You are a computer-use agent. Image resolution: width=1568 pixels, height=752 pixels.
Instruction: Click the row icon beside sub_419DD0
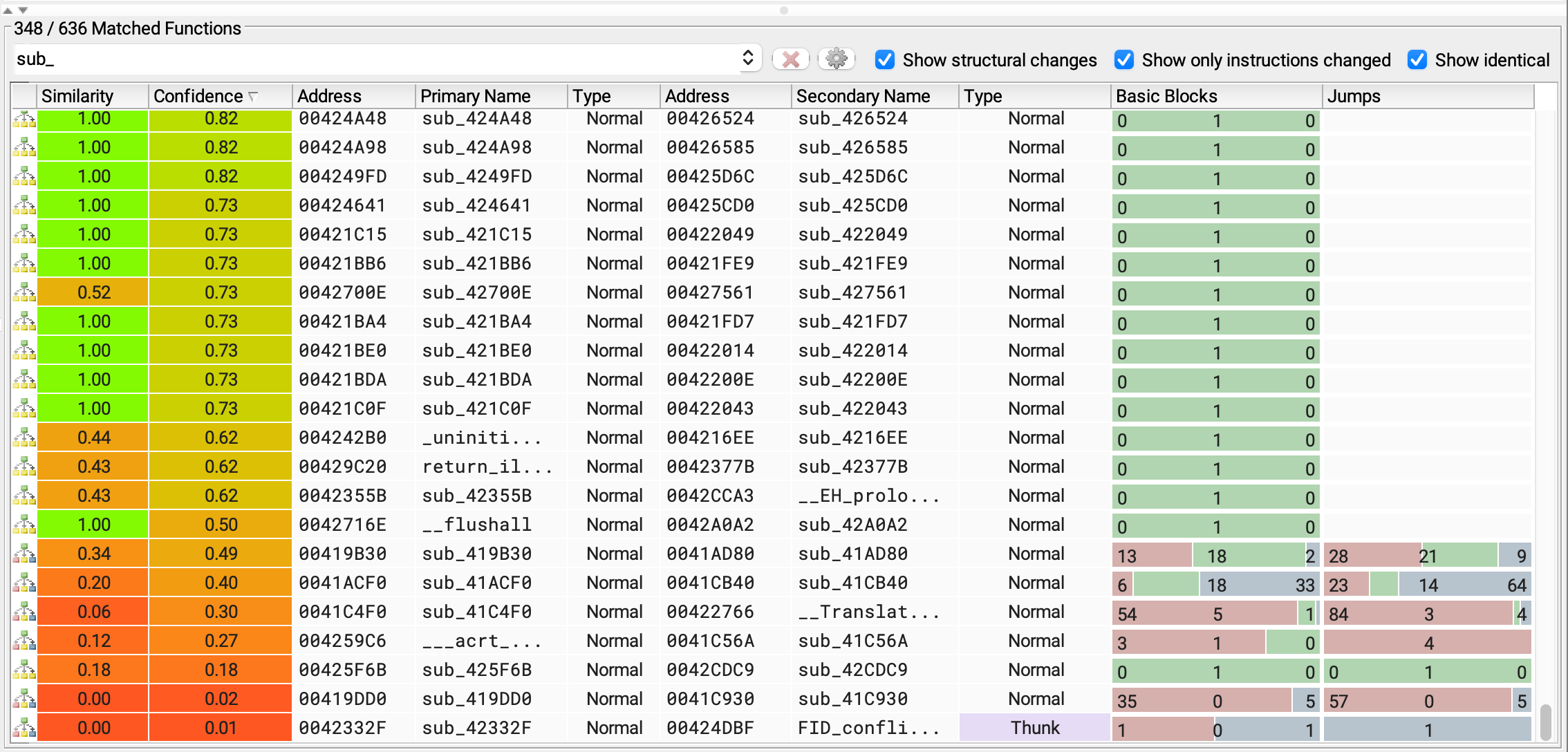tap(24, 699)
